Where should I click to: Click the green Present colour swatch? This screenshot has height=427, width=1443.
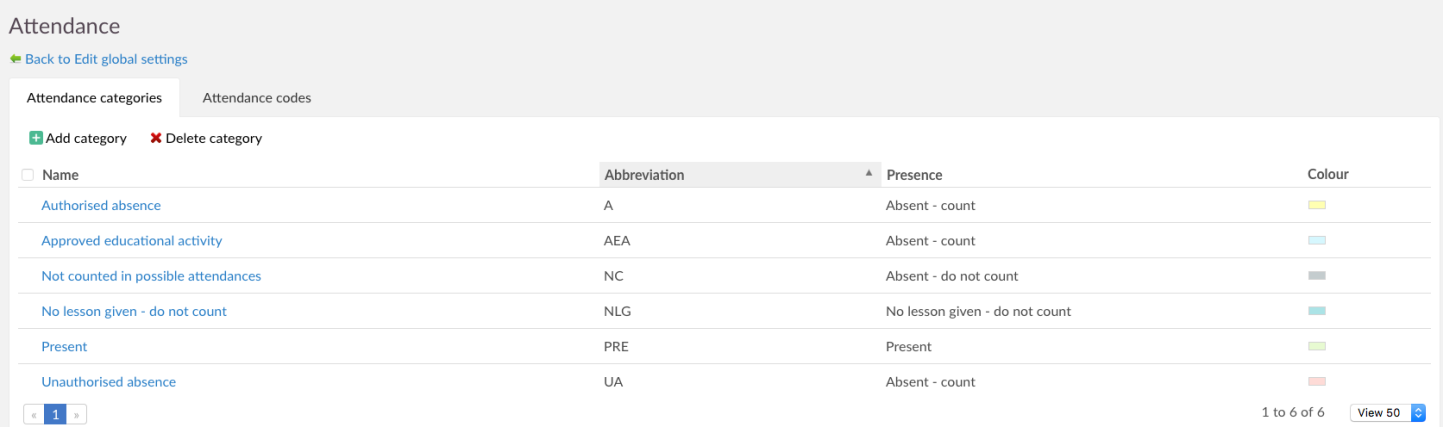(x=1317, y=346)
